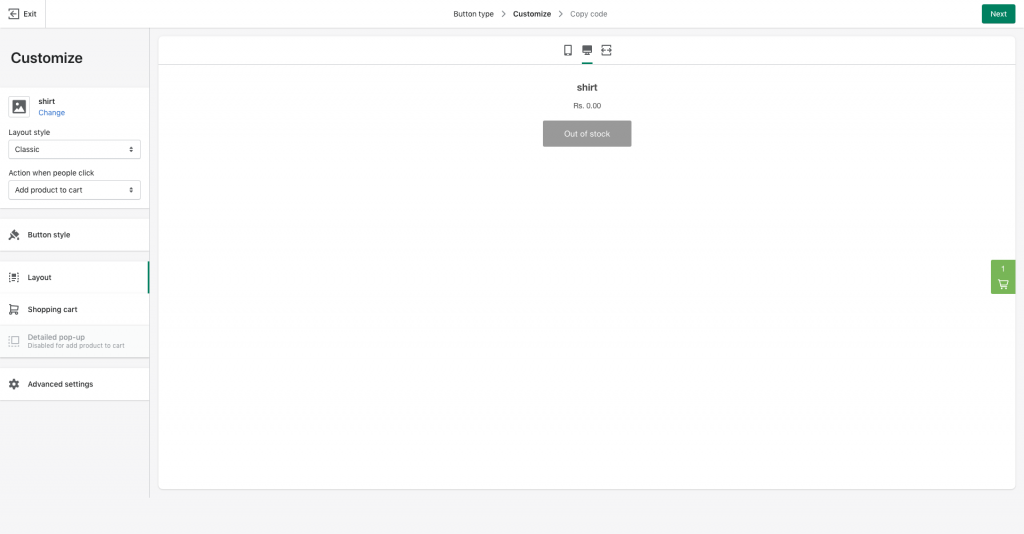Open Advanced settings section label

(x=60, y=385)
